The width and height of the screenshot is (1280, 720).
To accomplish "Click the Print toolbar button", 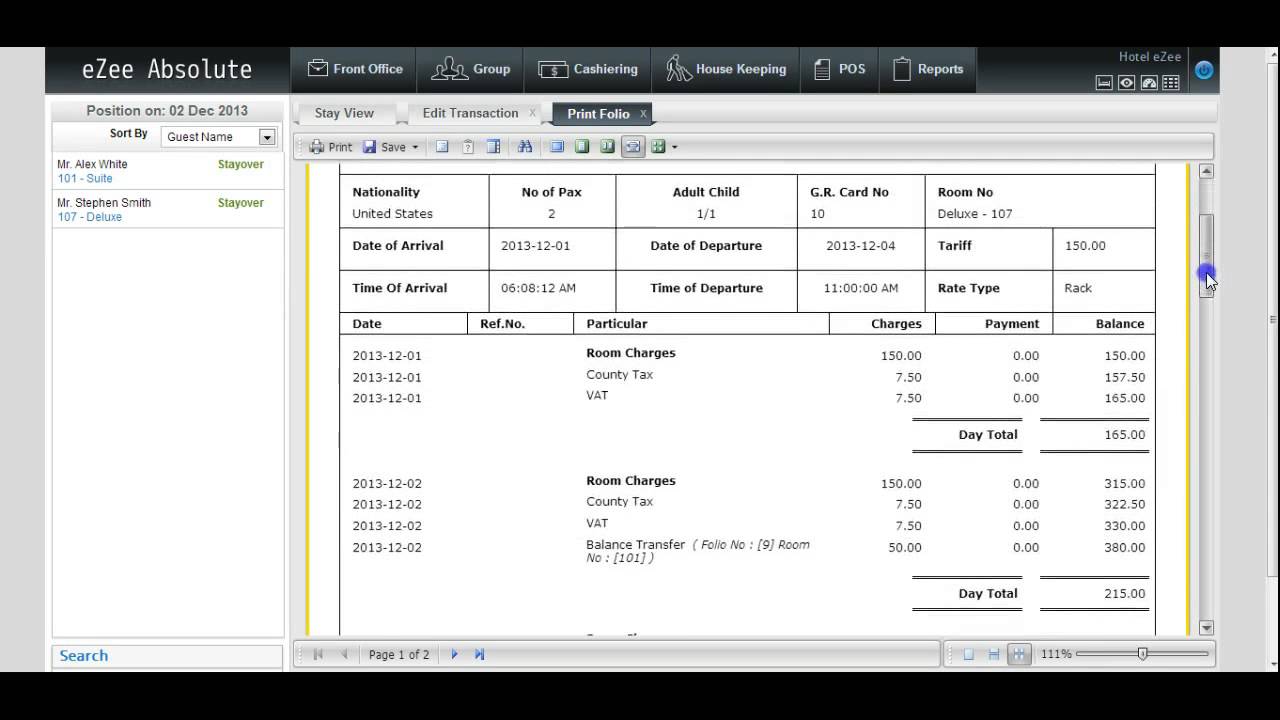I will coord(330,147).
